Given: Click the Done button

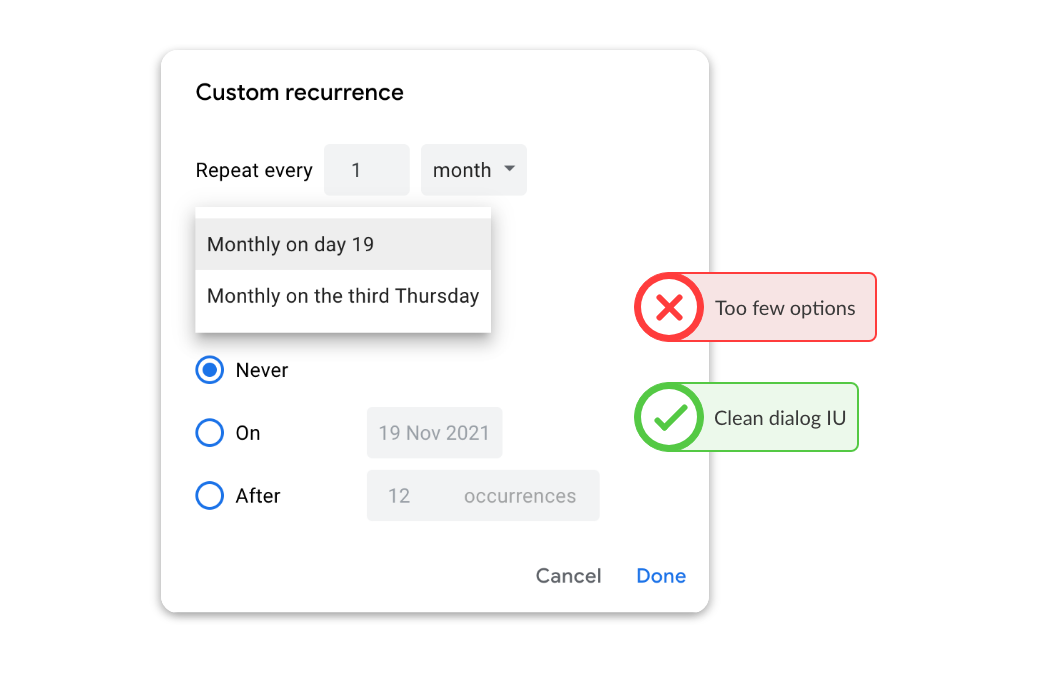Looking at the screenshot, I should 661,576.
